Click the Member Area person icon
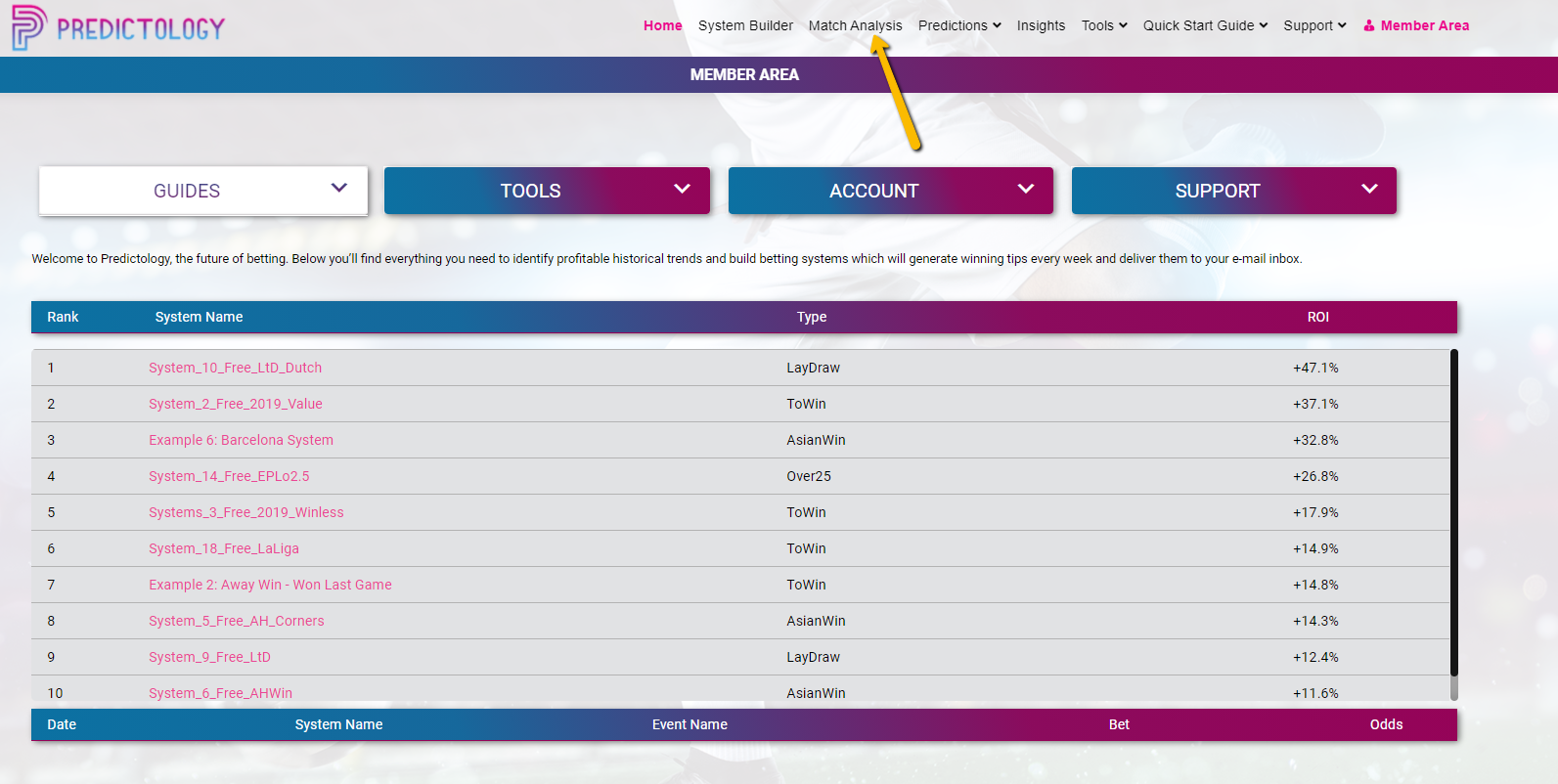Viewport: 1558px width, 784px height. point(1369,25)
